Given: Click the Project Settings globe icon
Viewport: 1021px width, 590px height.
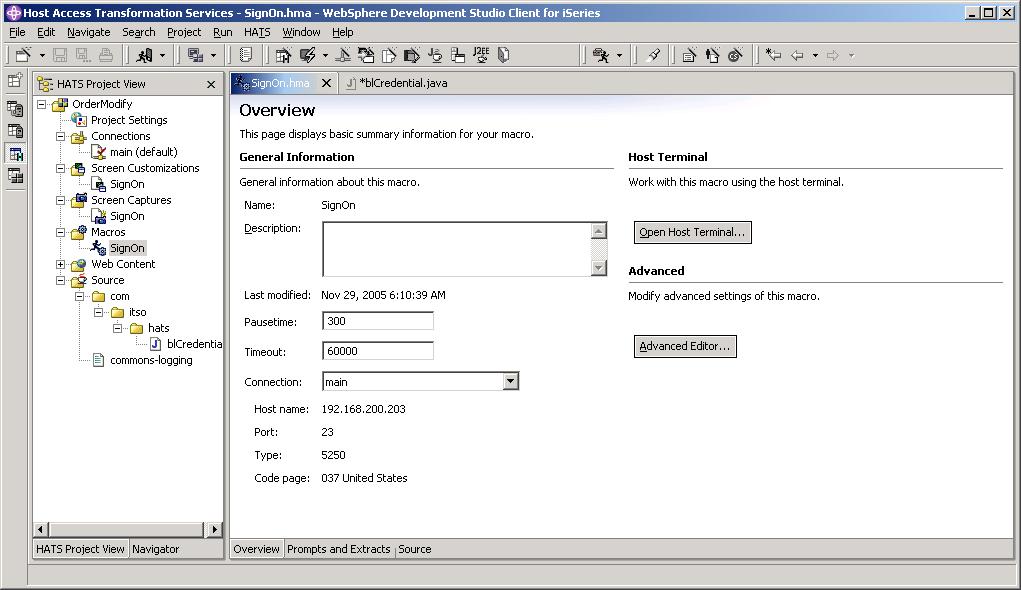Looking at the screenshot, I should [x=79, y=120].
